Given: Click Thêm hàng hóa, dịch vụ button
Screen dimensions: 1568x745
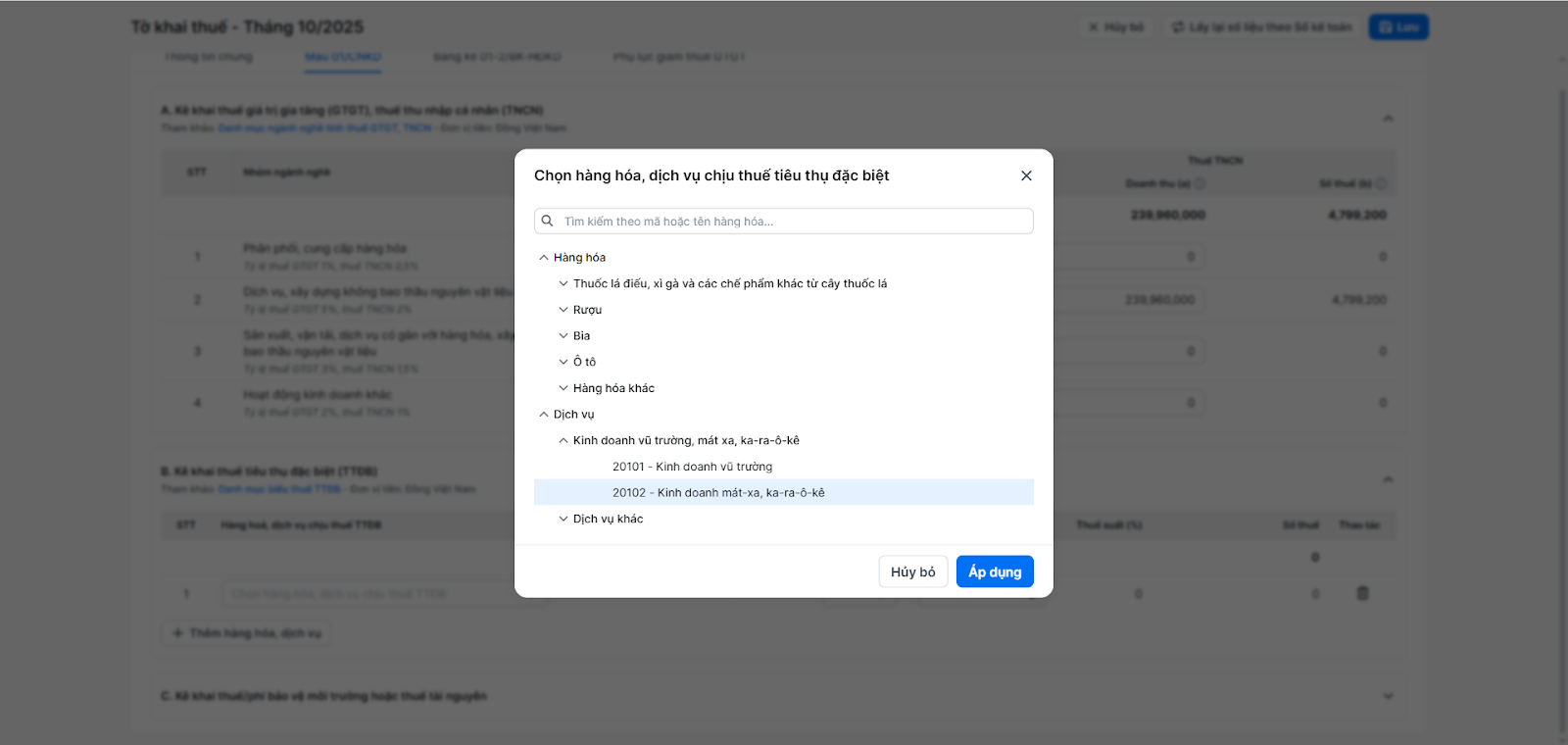Looking at the screenshot, I should tap(247, 633).
